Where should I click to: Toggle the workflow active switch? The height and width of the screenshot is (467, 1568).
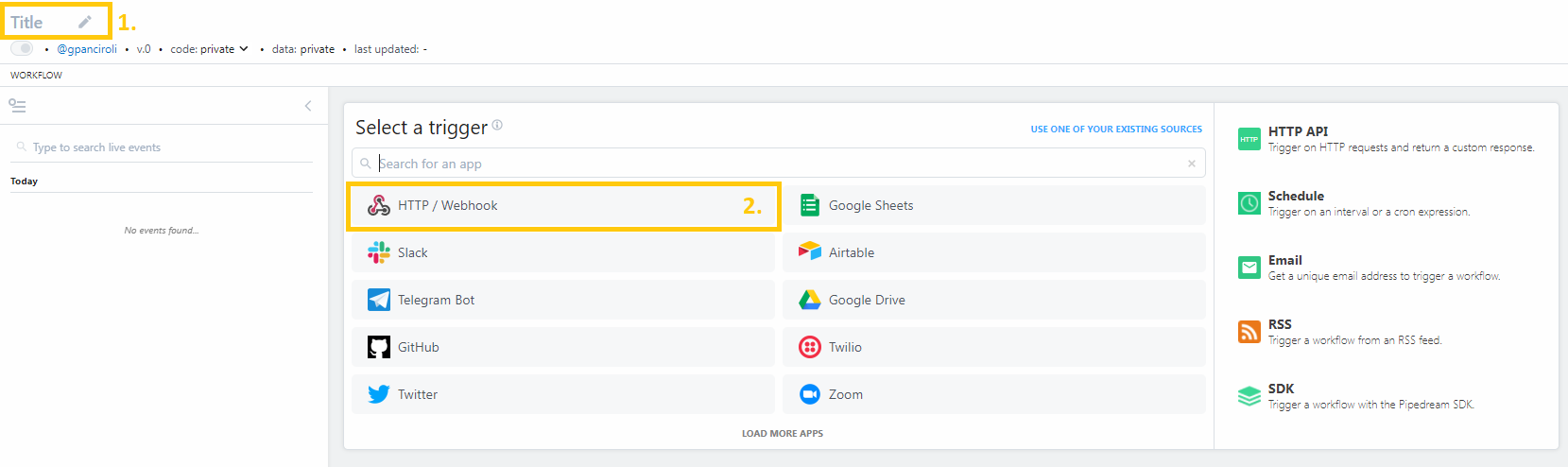tap(22, 48)
